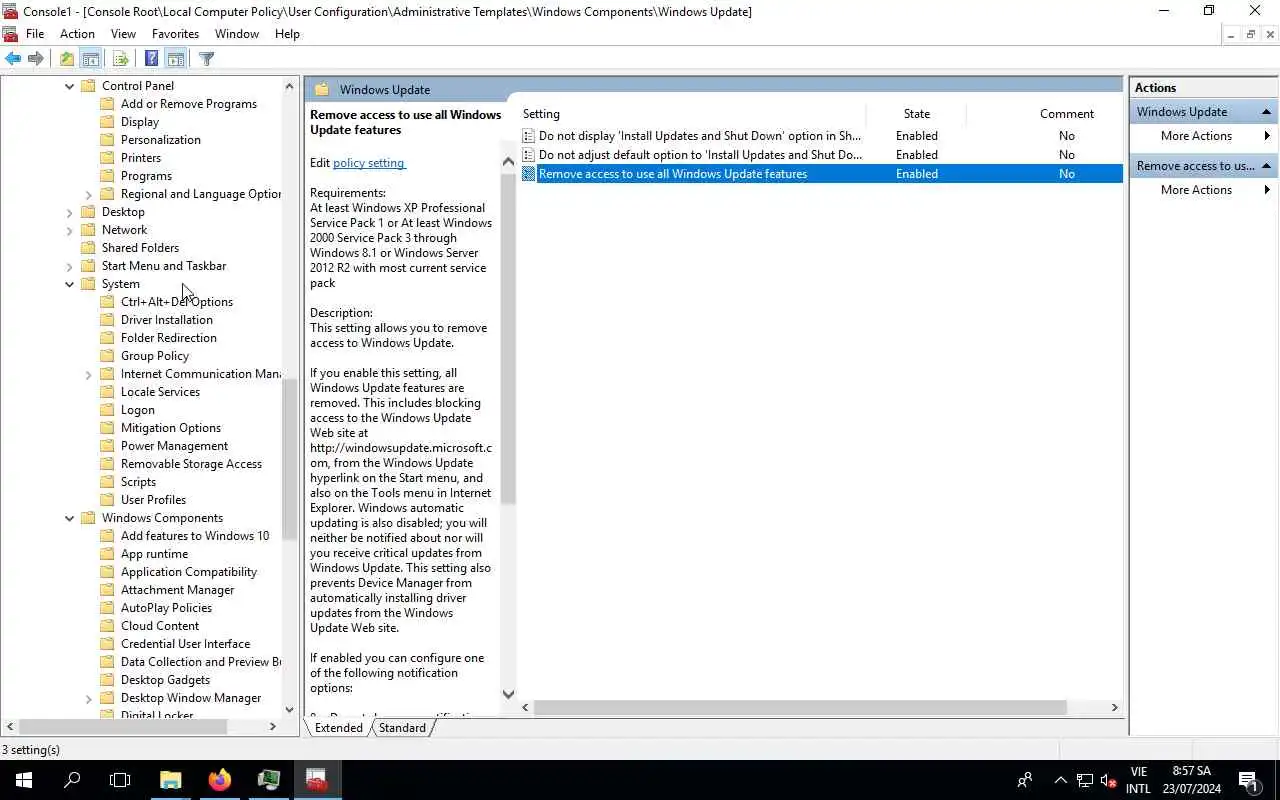The height and width of the screenshot is (800, 1280).
Task: Collapse the Windows Components tree node
Action: (70, 518)
